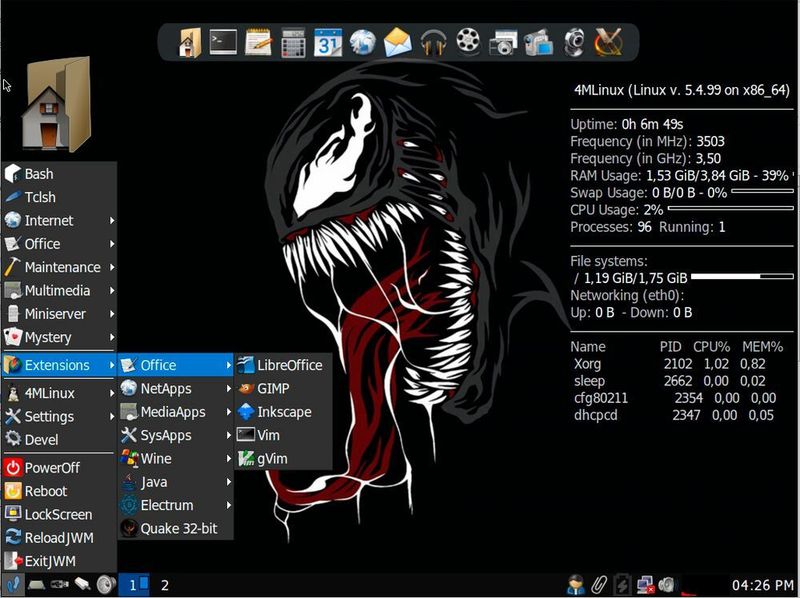Launch LibreOffice from the Office submenu

[283, 365]
